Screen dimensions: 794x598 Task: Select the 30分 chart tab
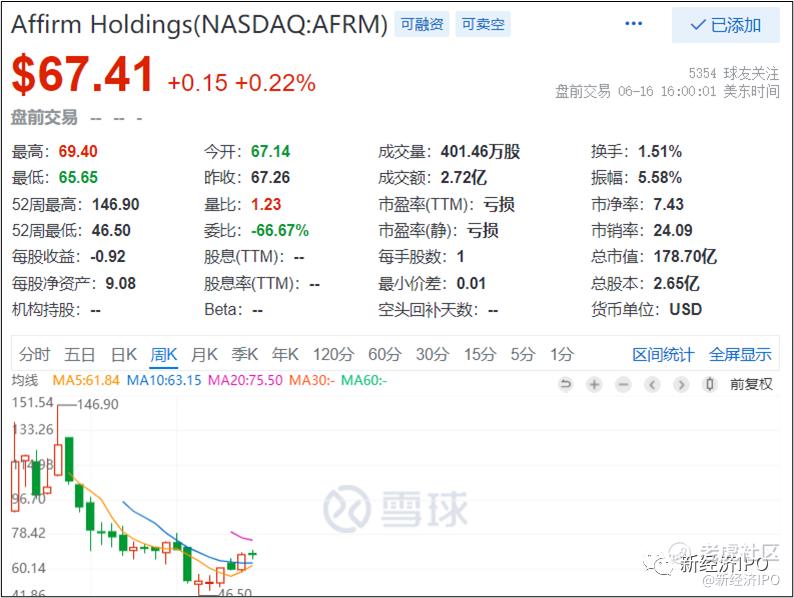(432, 354)
